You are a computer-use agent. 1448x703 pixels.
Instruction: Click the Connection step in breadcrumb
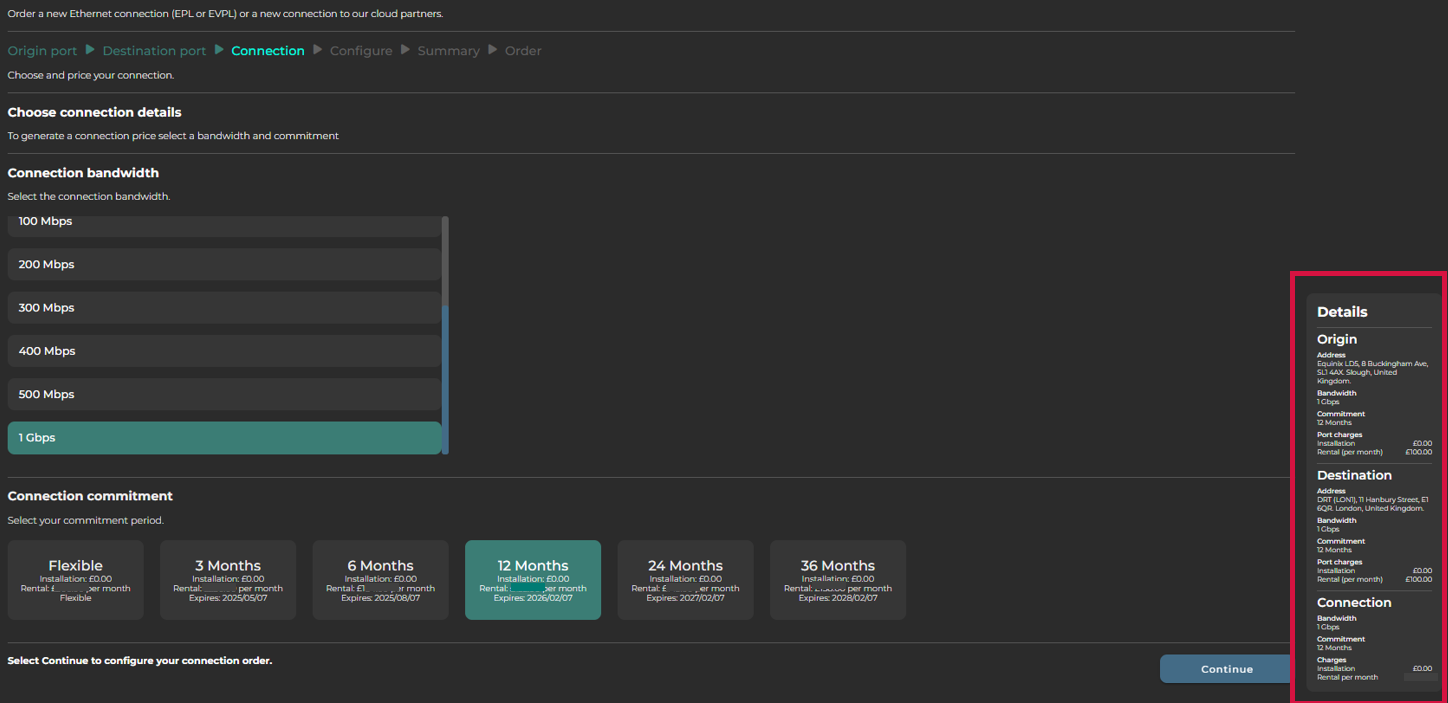coord(268,51)
